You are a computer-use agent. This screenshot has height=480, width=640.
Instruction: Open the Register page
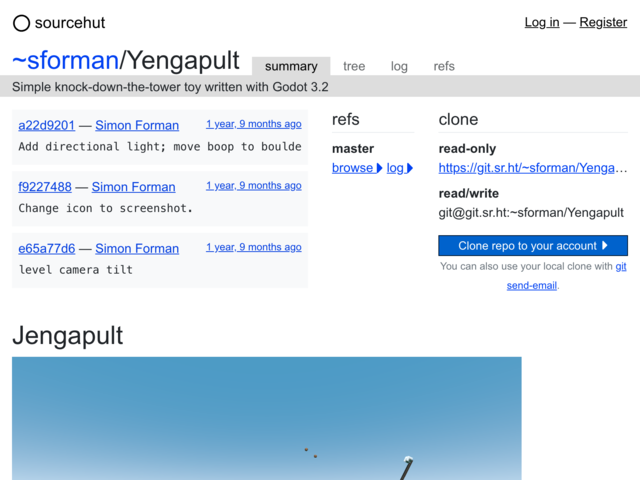pyautogui.click(x=603, y=22)
